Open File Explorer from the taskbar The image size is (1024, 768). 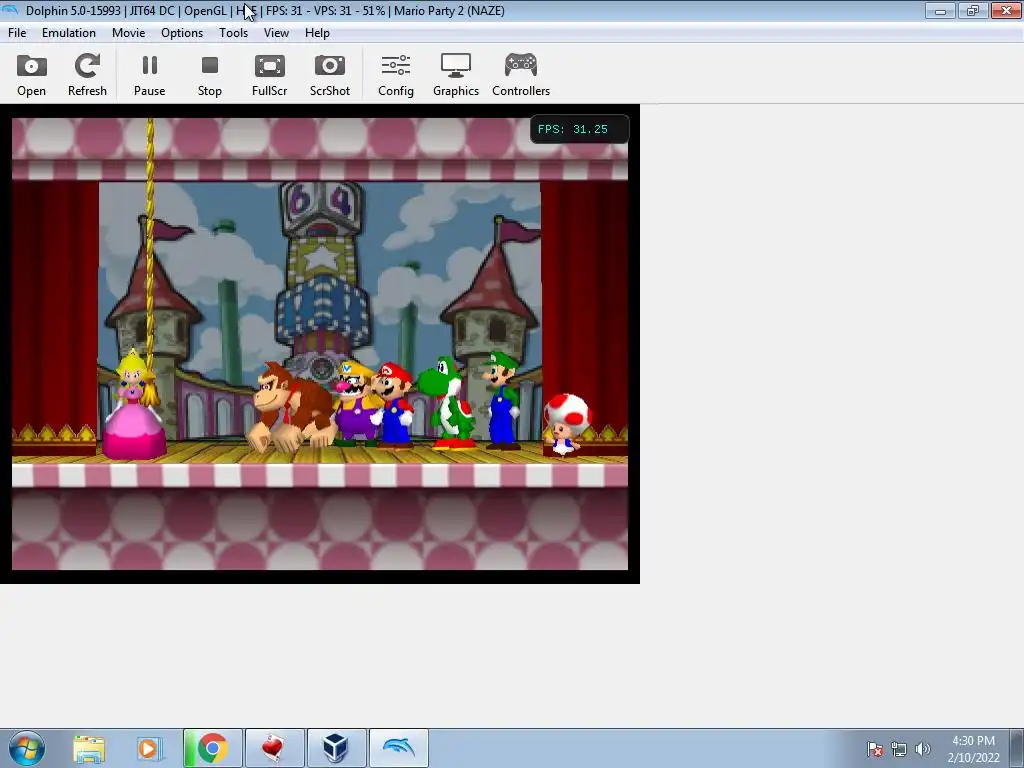point(89,748)
